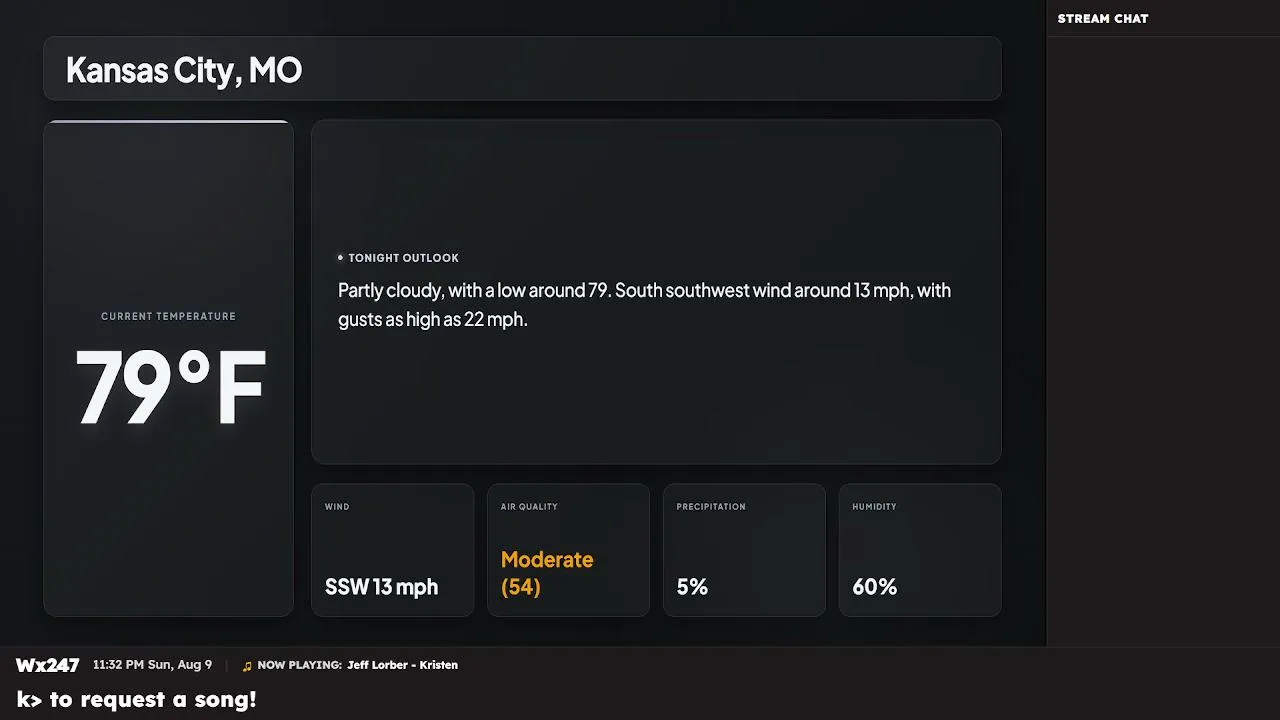Click the Tonight Outlook bullet dot
The width and height of the screenshot is (1280, 720).
(x=340, y=258)
